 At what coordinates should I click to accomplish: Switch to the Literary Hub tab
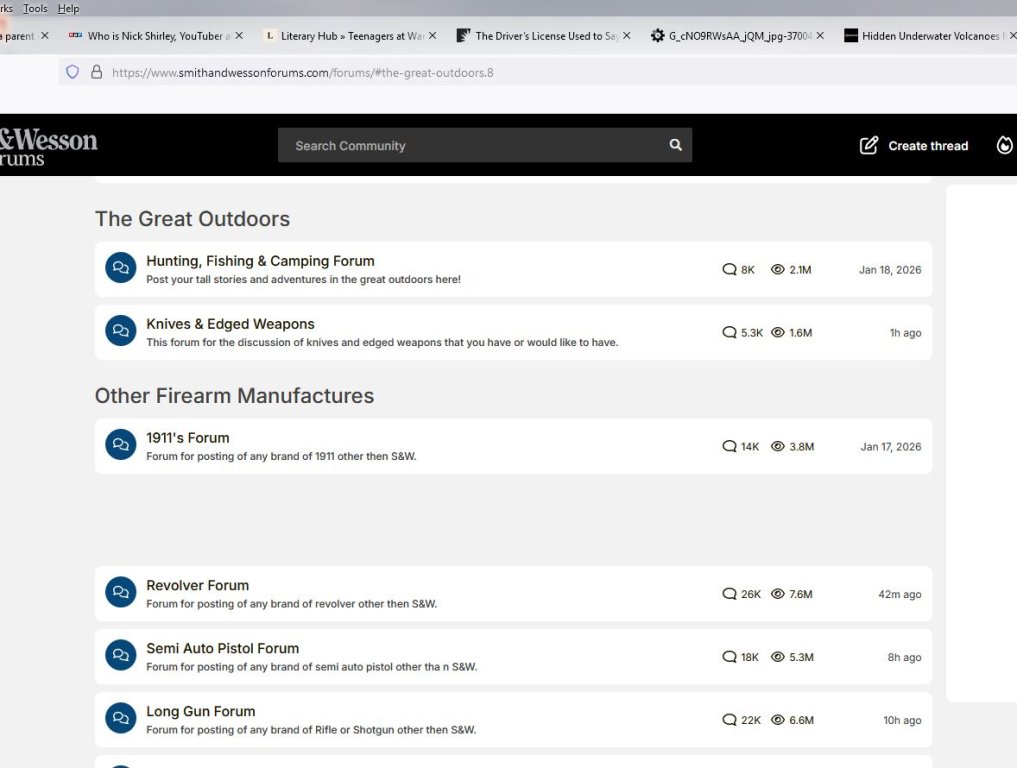coord(345,35)
